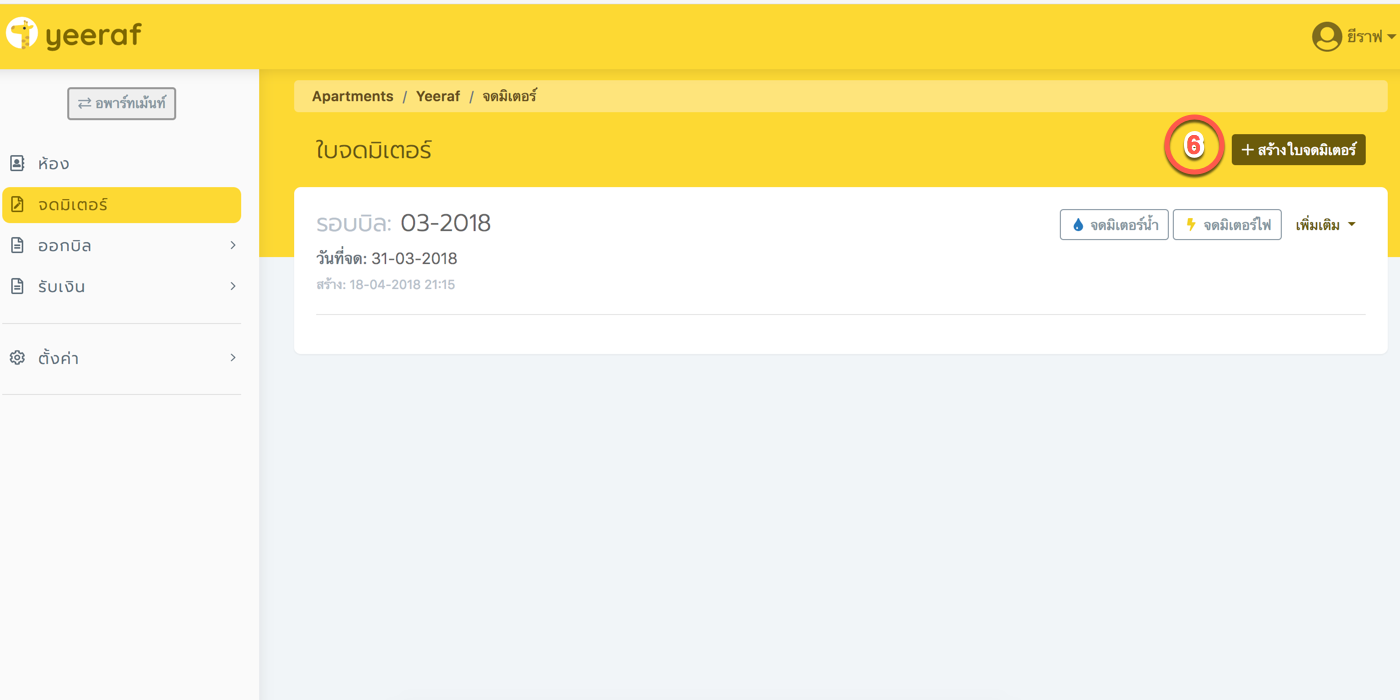
Task: Open the เพิ่มเติม dropdown for 03-2018
Action: tap(1326, 225)
